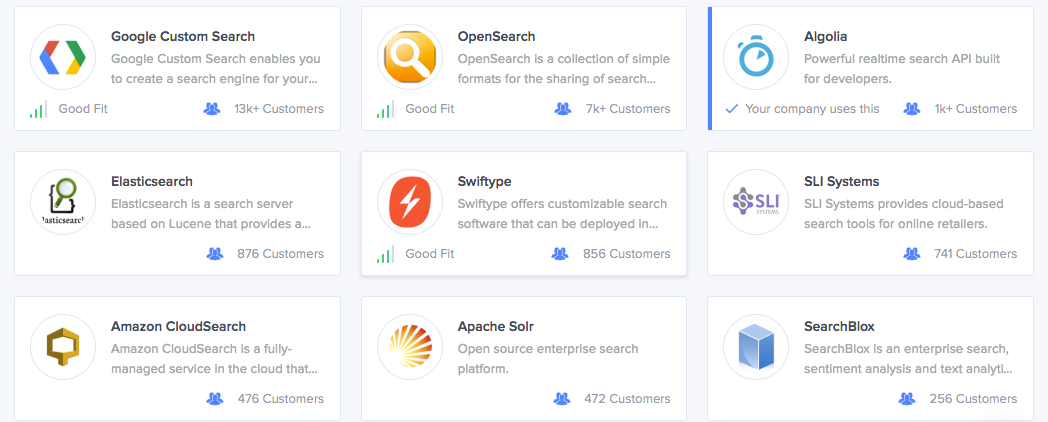This screenshot has height=422, width=1048.
Task: Click Good Fit label on OpenSearch card
Action: coord(431,109)
